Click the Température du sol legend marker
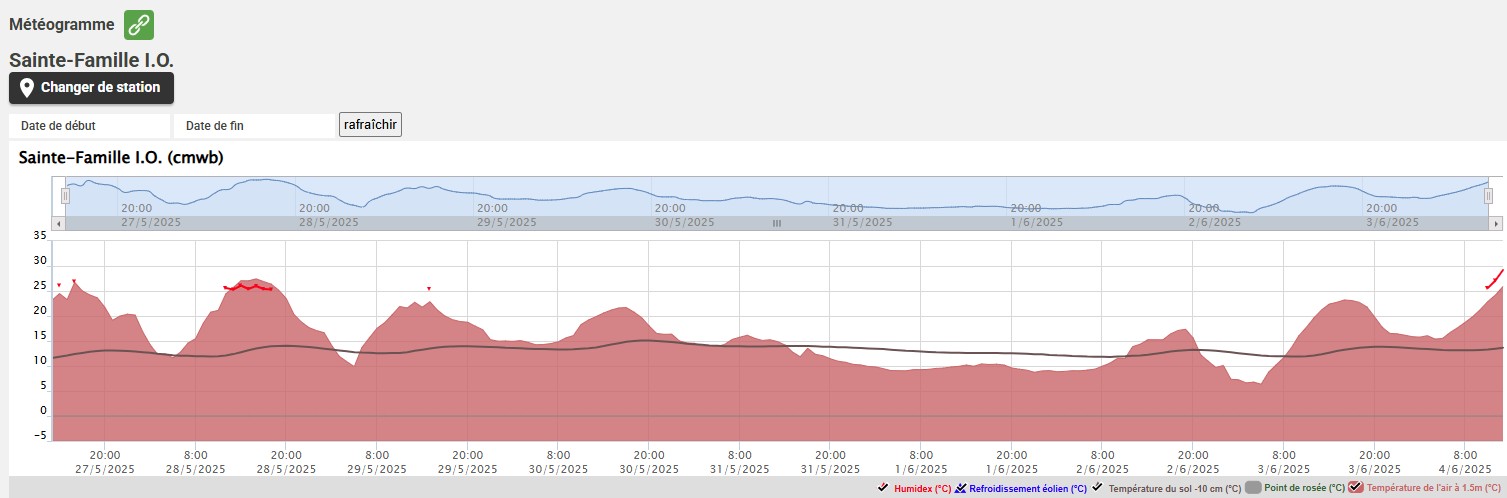This screenshot has width=1507, height=498. click(1098, 488)
